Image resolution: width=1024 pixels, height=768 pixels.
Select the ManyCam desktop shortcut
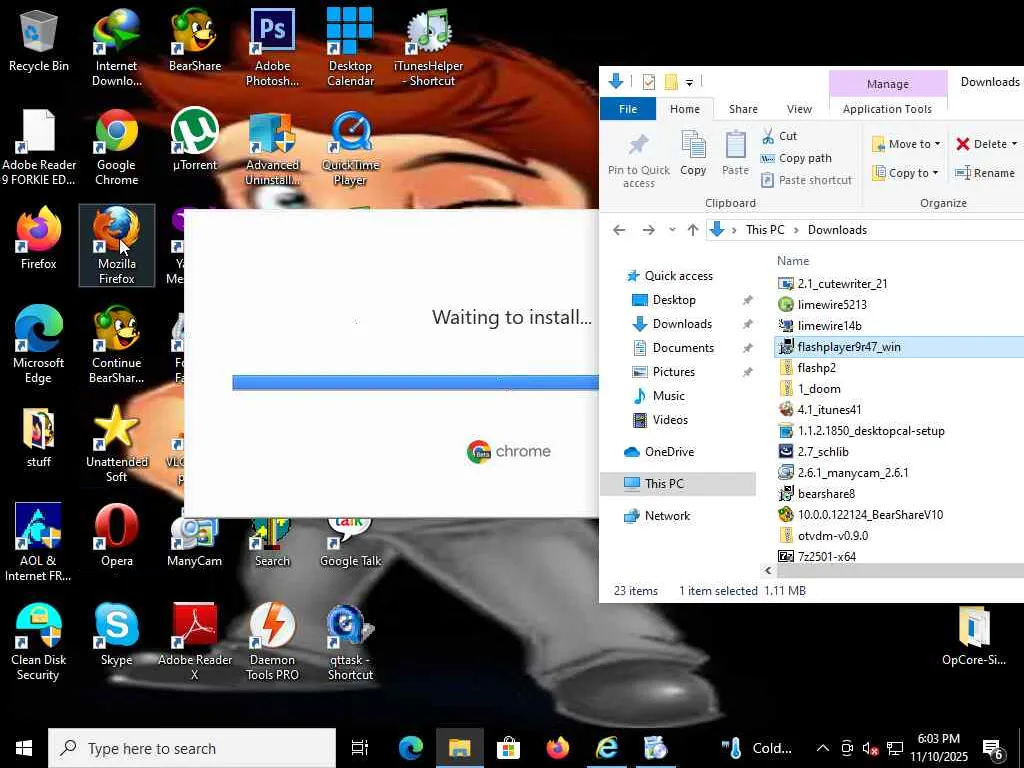(x=195, y=541)
